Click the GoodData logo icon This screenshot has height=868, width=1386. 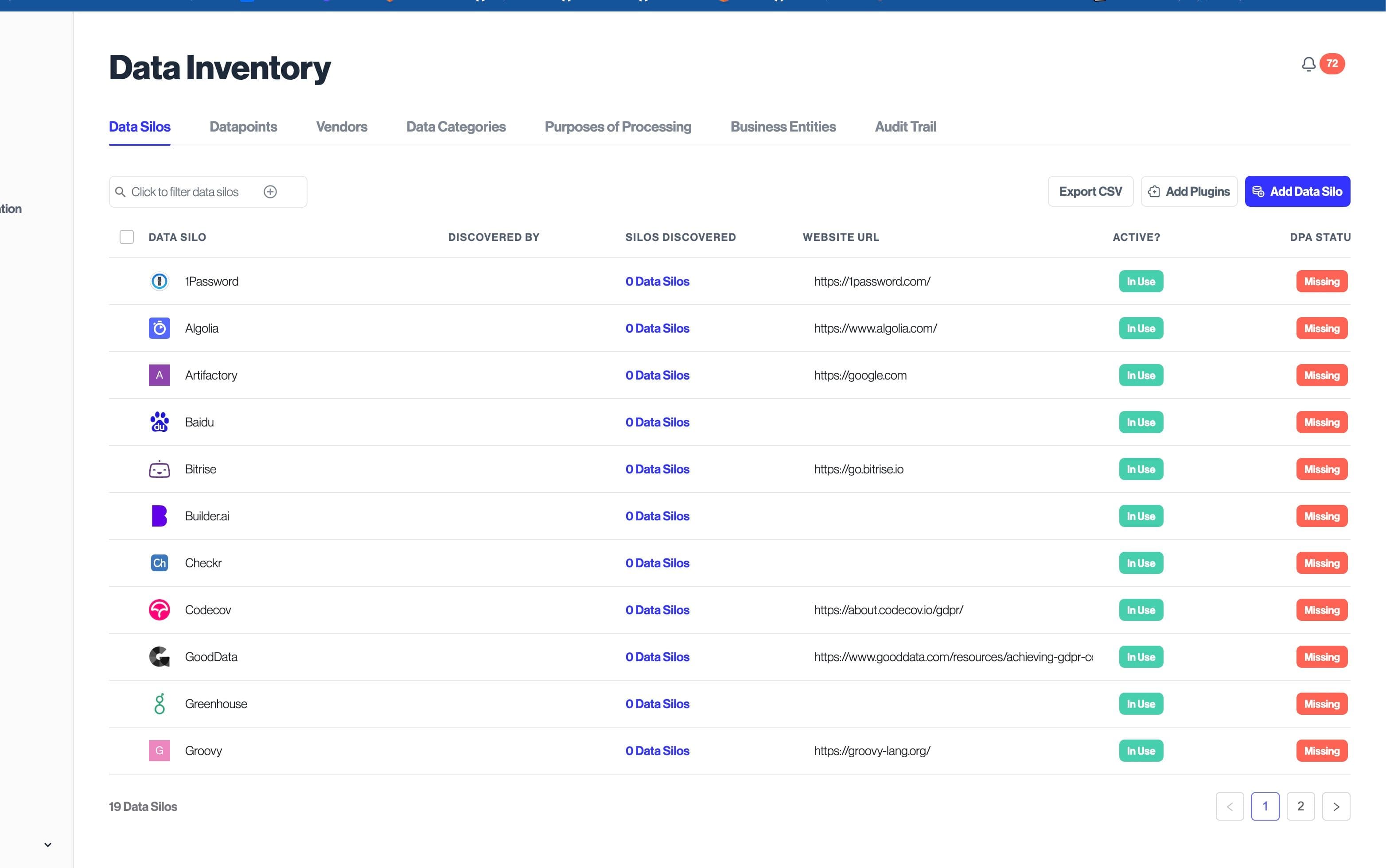pos(159,657)
